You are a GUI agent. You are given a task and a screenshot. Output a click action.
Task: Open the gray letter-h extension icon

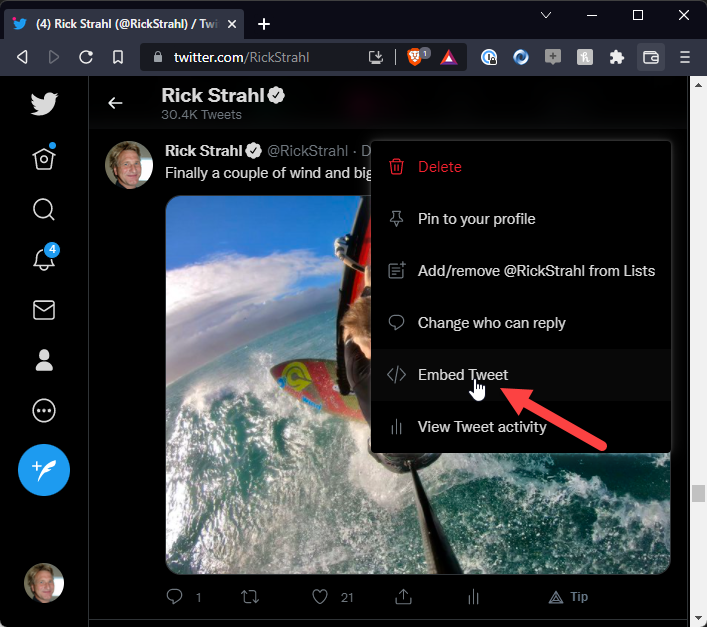click(585, 57)
